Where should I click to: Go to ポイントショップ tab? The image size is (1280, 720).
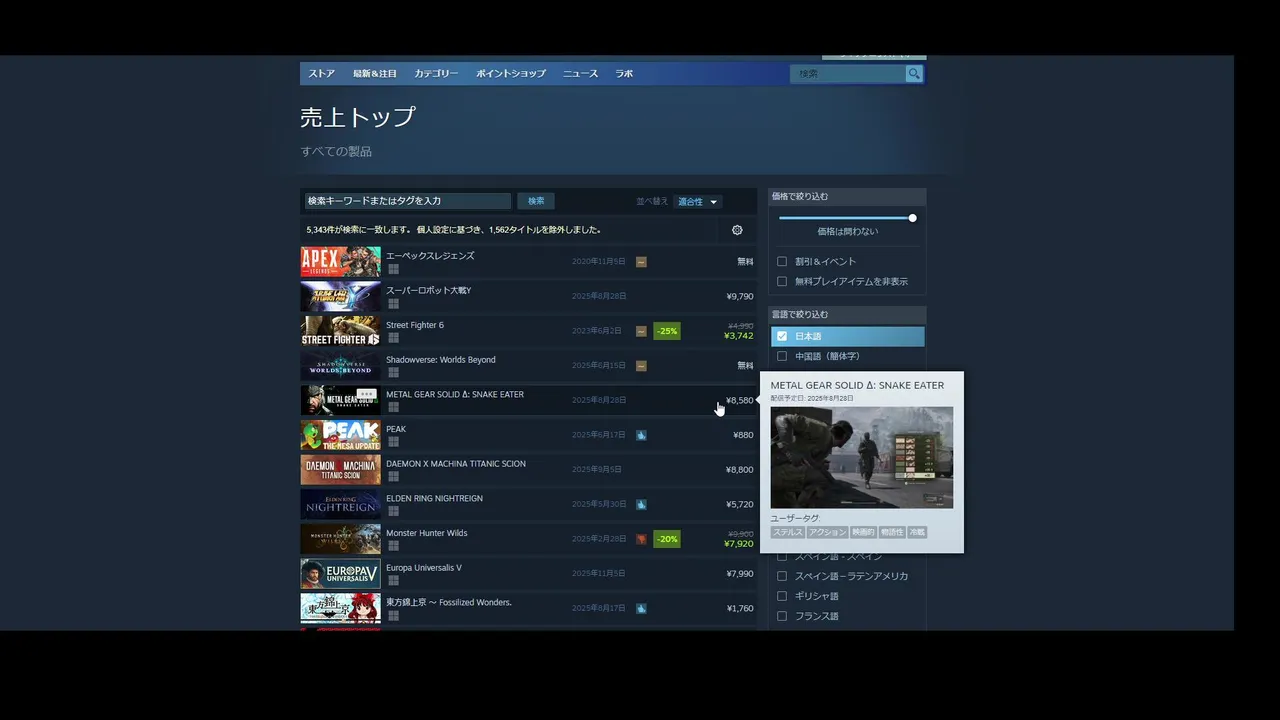[511, 74]
